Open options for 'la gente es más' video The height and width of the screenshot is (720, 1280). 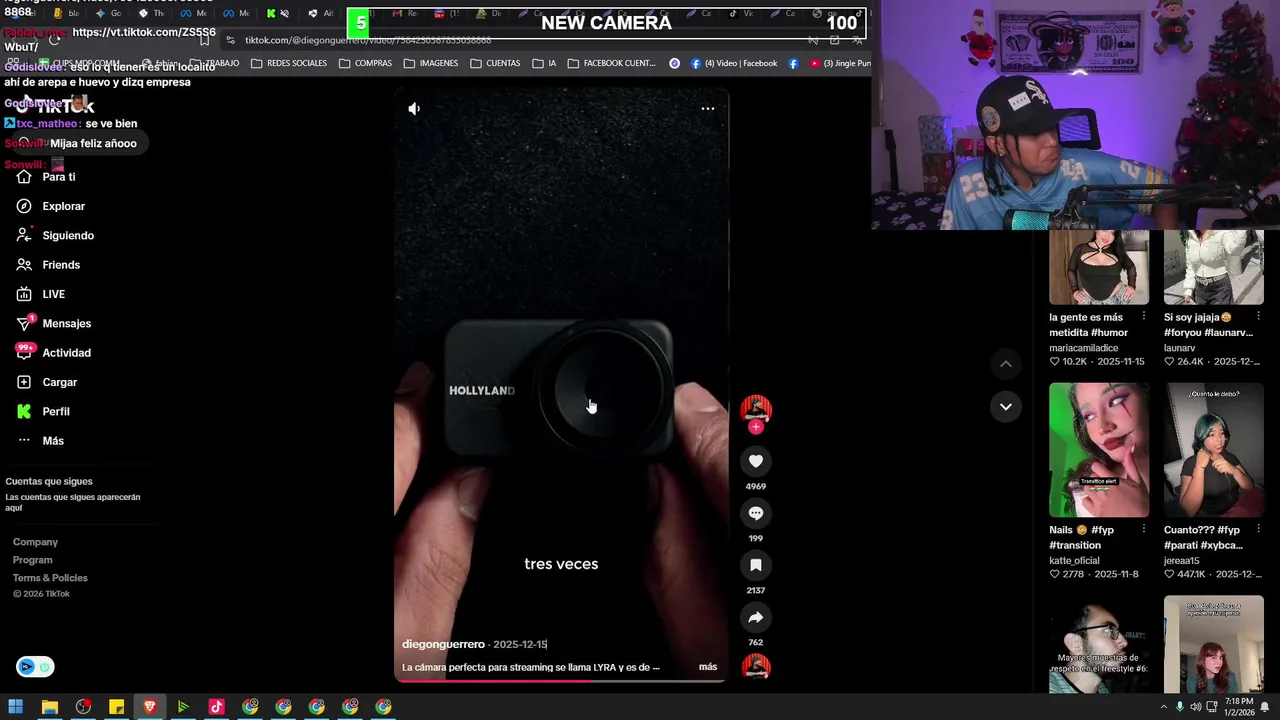tap(1143, 317)
